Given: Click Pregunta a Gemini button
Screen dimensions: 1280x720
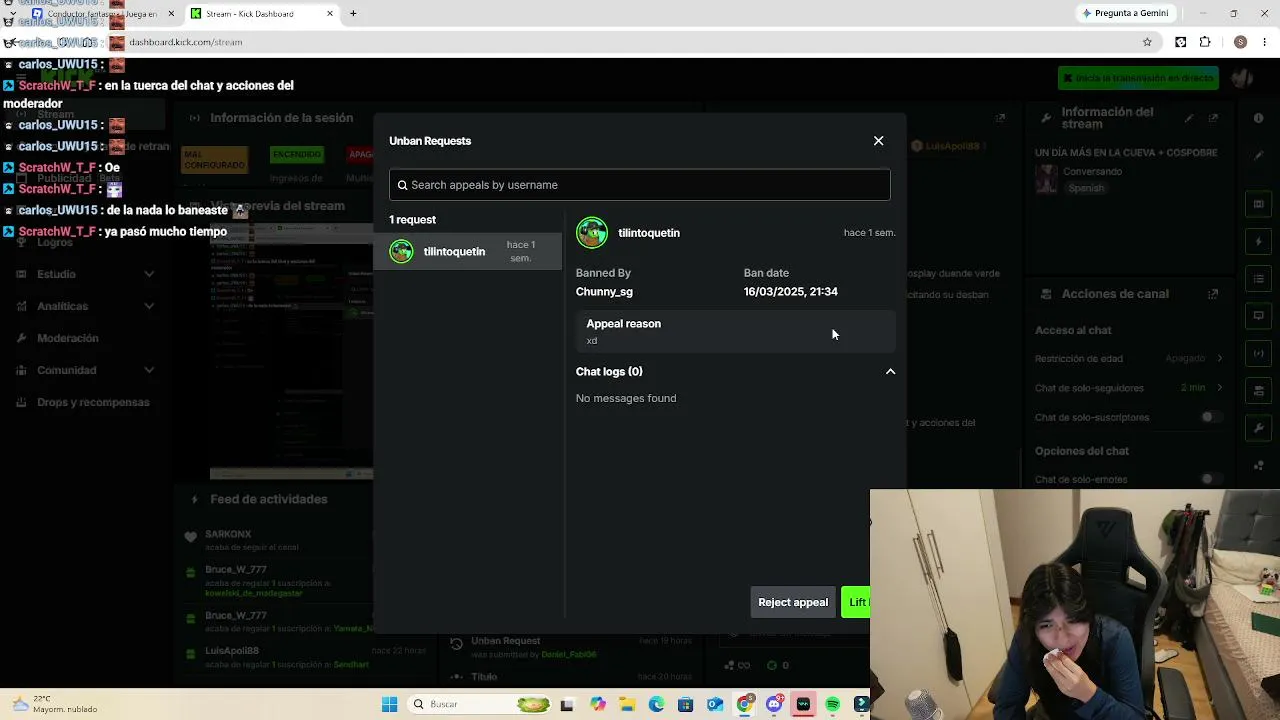Looking at the screenshot, I should coord(1124,14).
